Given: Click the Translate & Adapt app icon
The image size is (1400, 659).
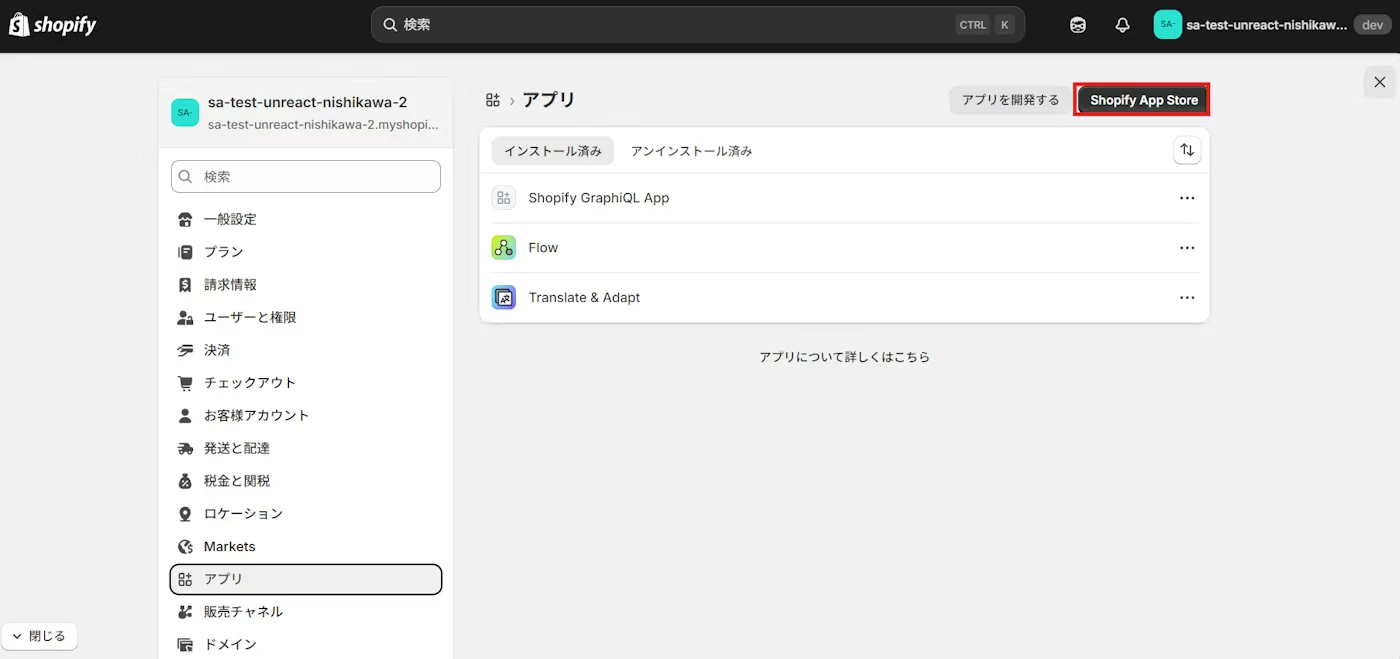Looking at the screenshot, I should click(x=503, y=297).
